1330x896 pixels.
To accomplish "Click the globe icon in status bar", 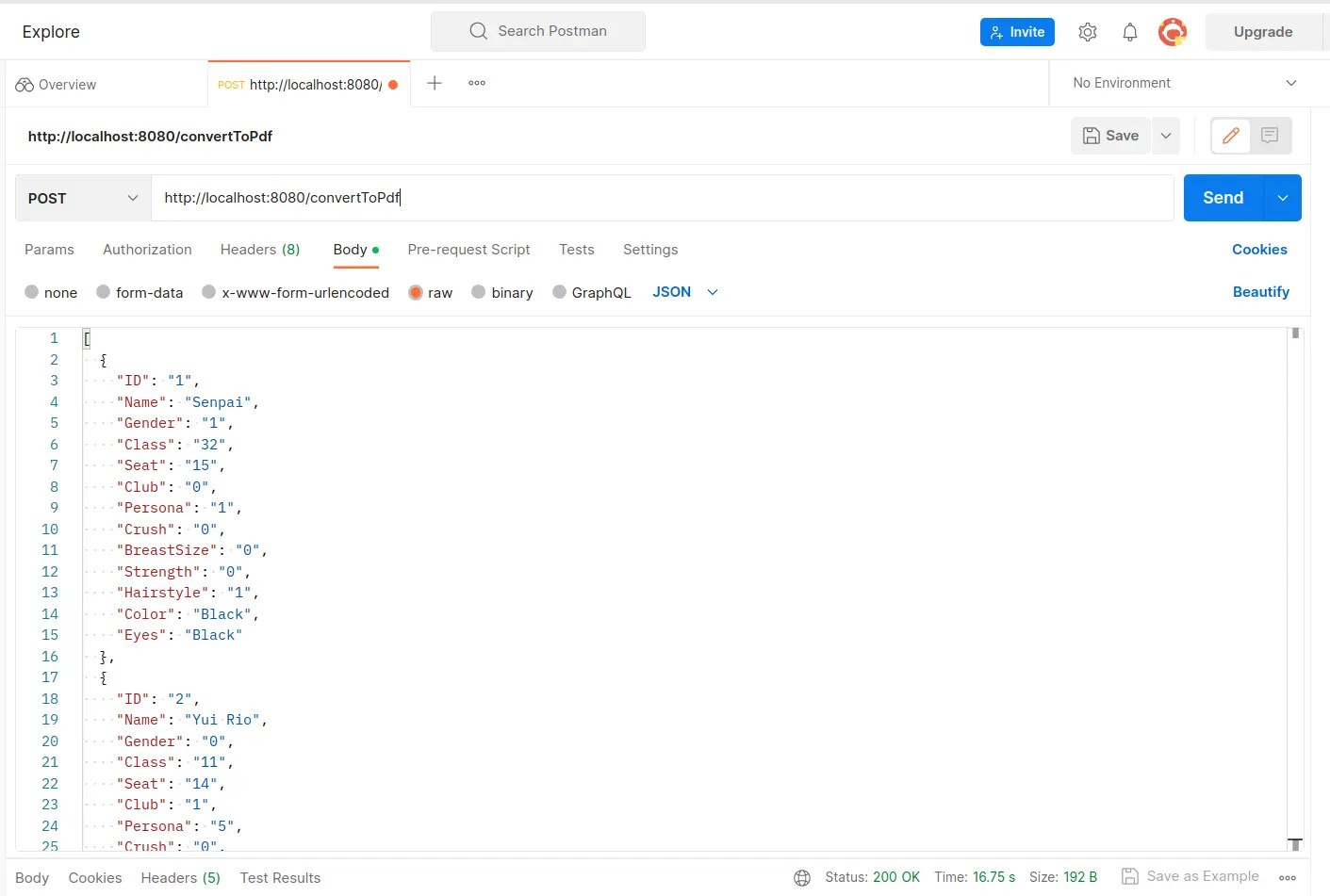I will pyautogui.click(x=801, y=877).
